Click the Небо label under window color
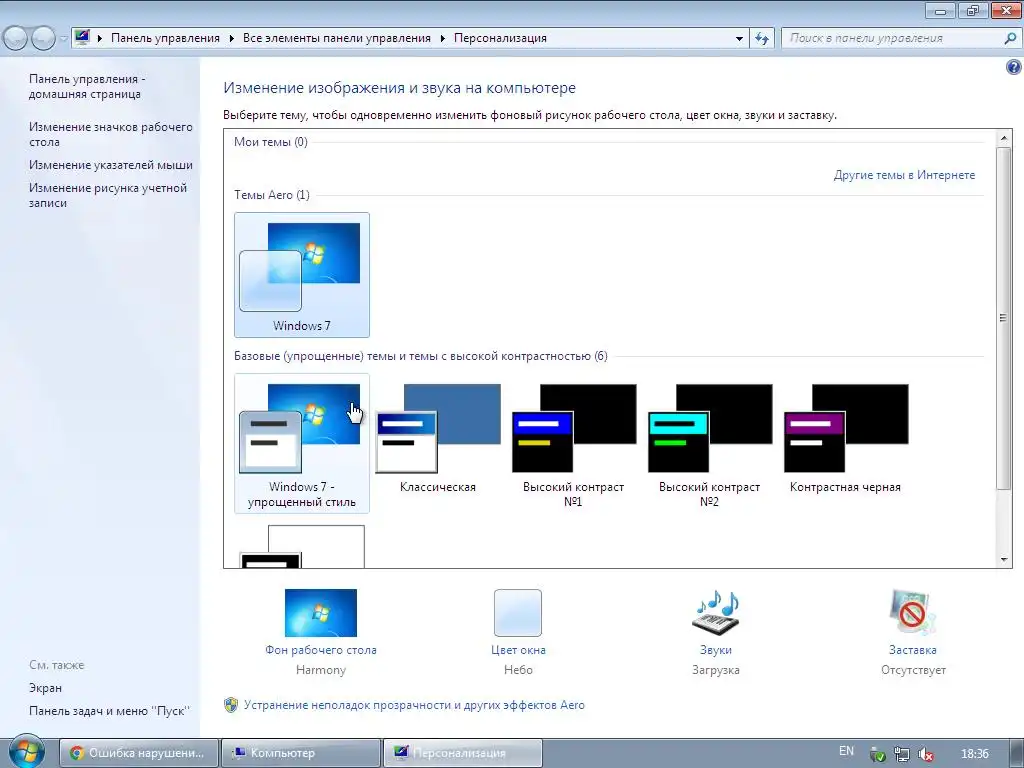 (518, 670)
